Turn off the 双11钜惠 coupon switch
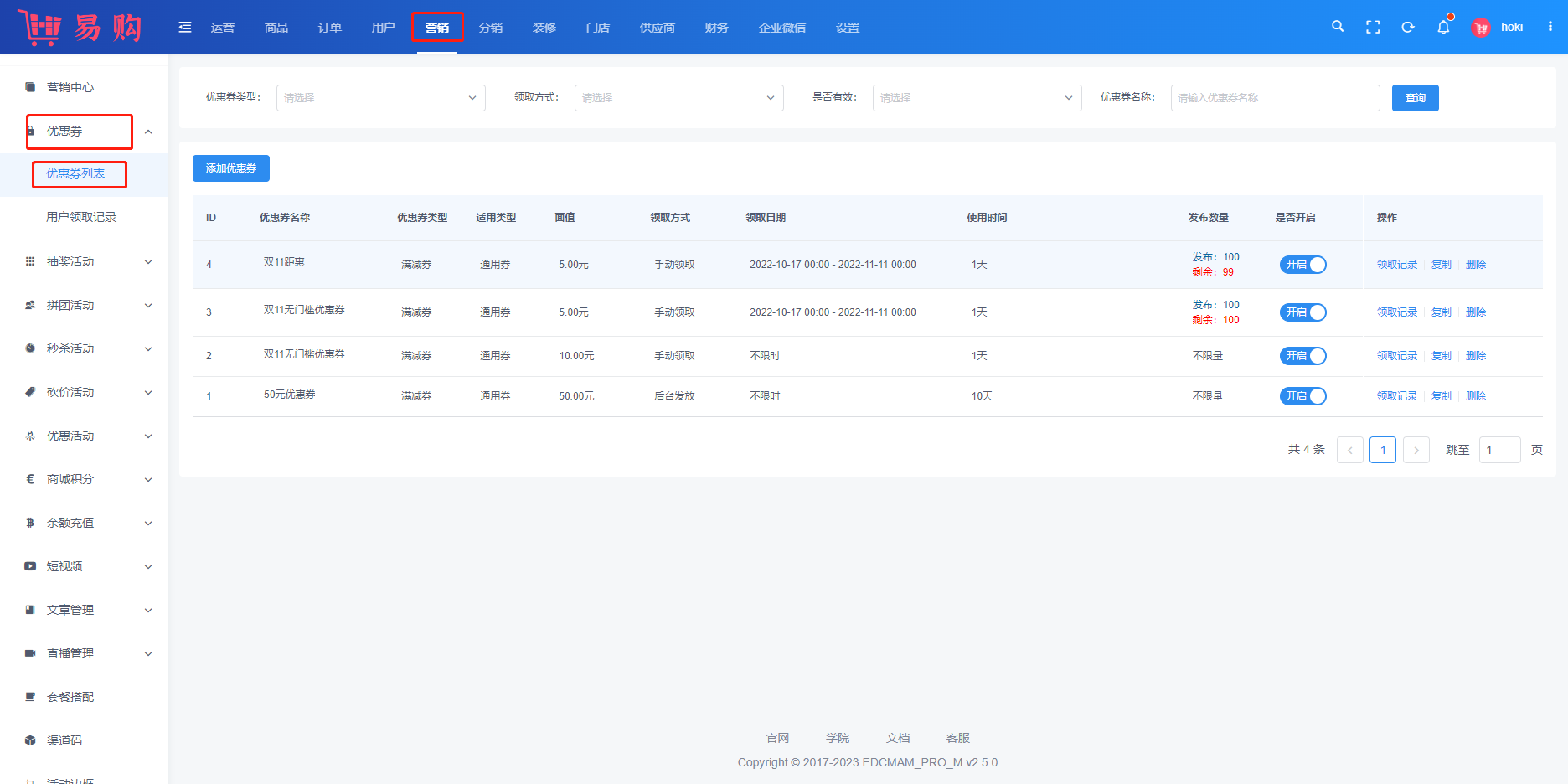1568x784 pixels. tap(1302, 265)
